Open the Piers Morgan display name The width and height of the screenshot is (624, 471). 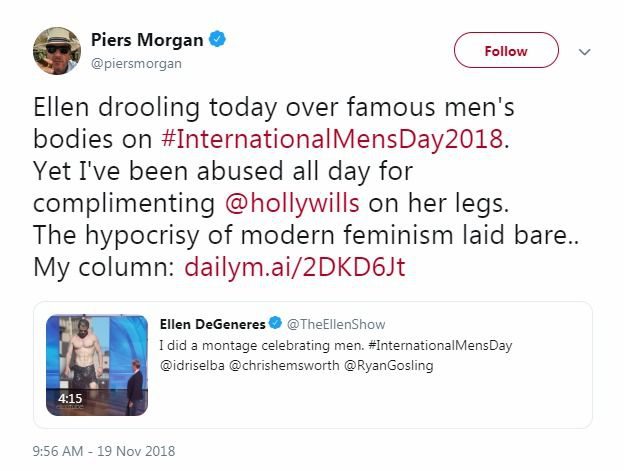147,40
